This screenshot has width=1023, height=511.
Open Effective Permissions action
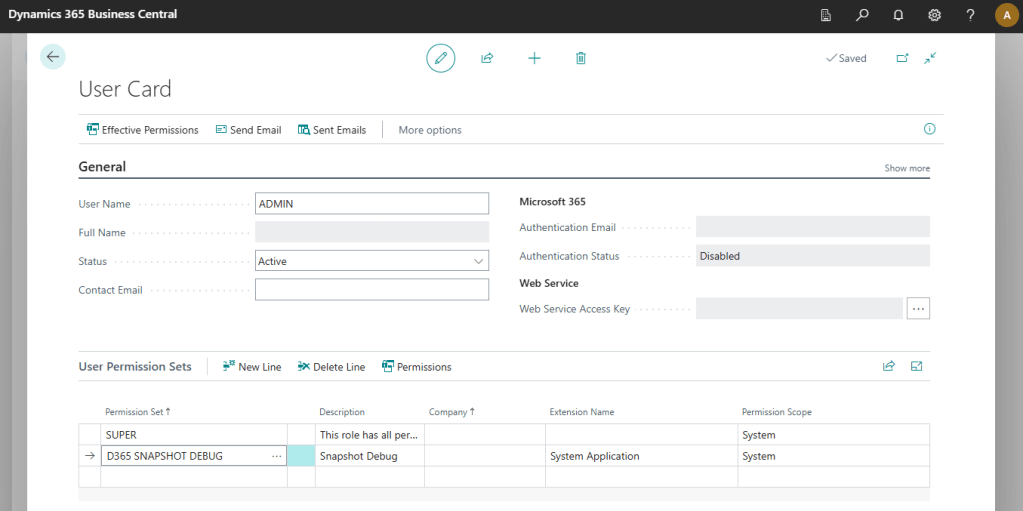143,130
